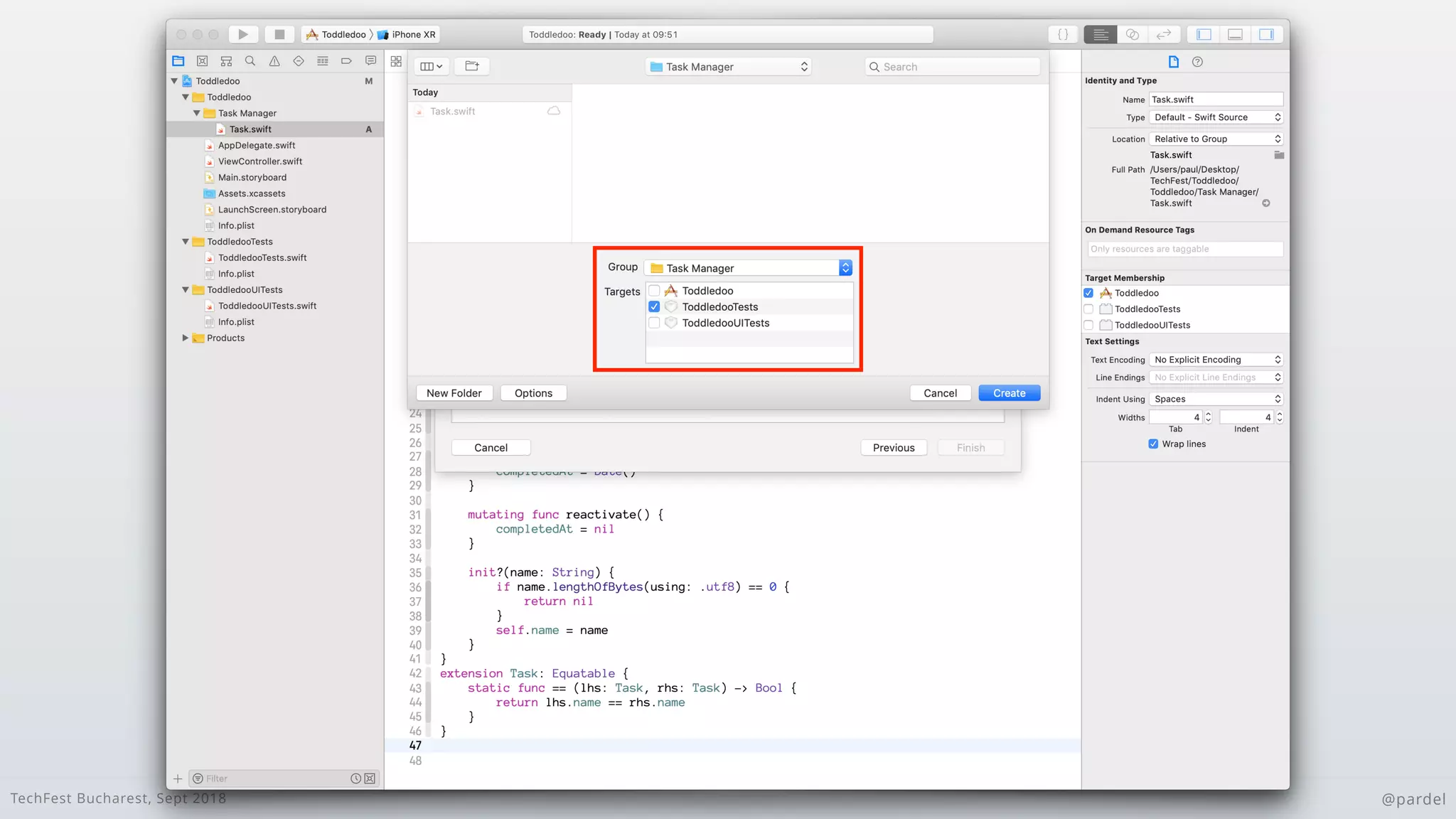Viewport: 1456px width, 819px height.
Task: Open the Breakpoint navigator icon
Action: coord(346,61)
